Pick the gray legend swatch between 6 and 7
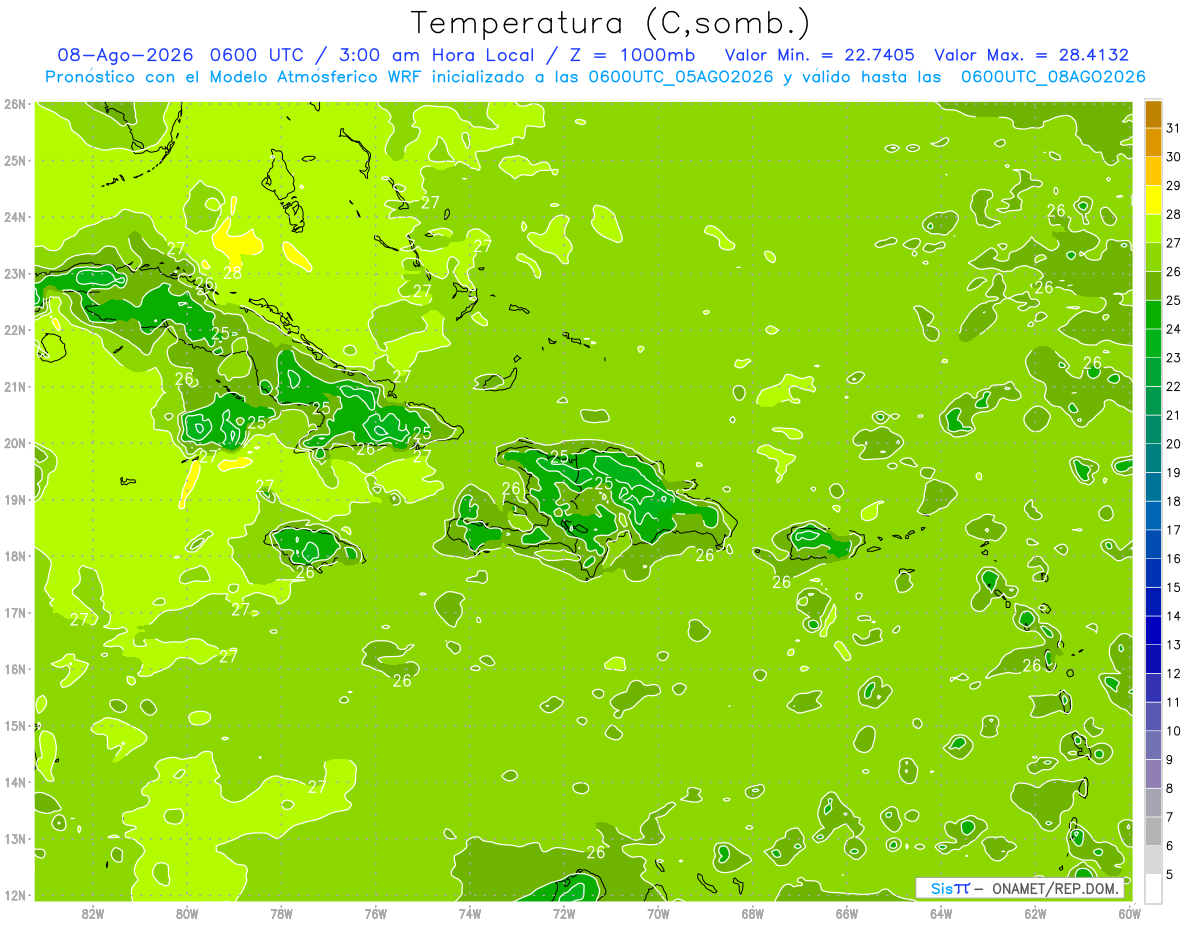Viewport: 1200px width, 927px height. click(1153, 831)
